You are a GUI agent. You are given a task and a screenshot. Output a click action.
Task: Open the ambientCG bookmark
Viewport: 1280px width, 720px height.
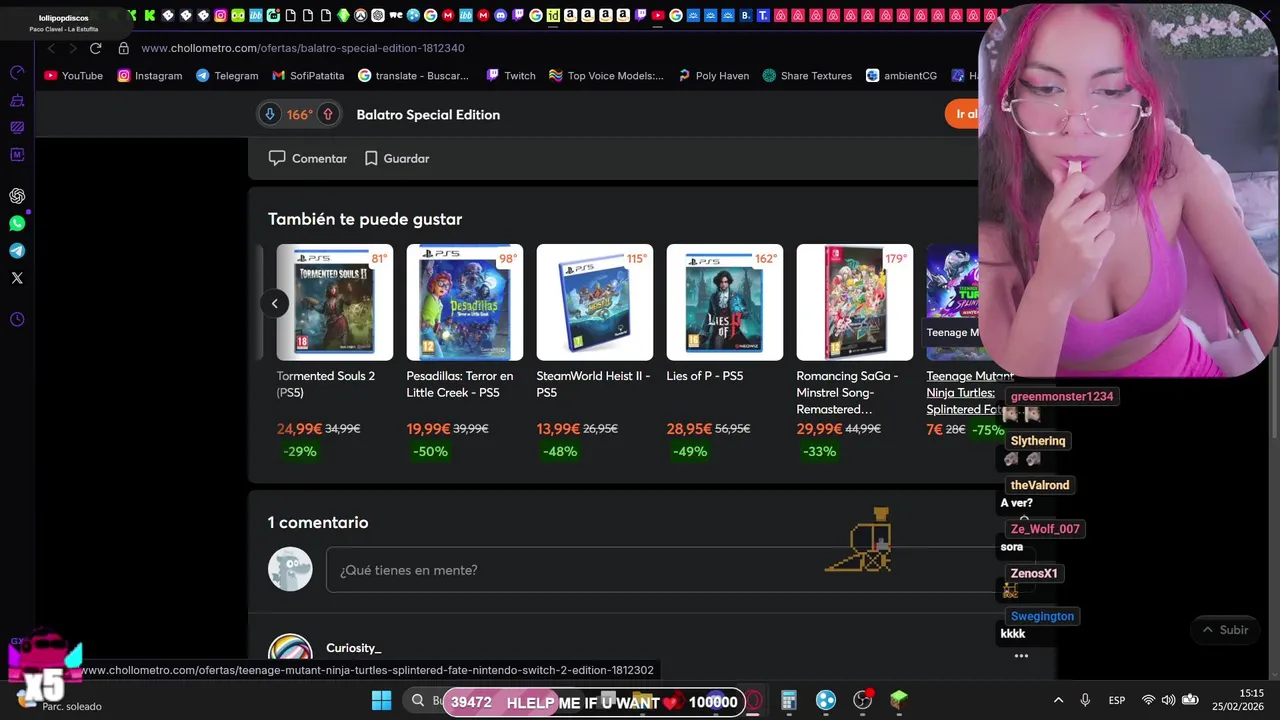coord(901,76)
